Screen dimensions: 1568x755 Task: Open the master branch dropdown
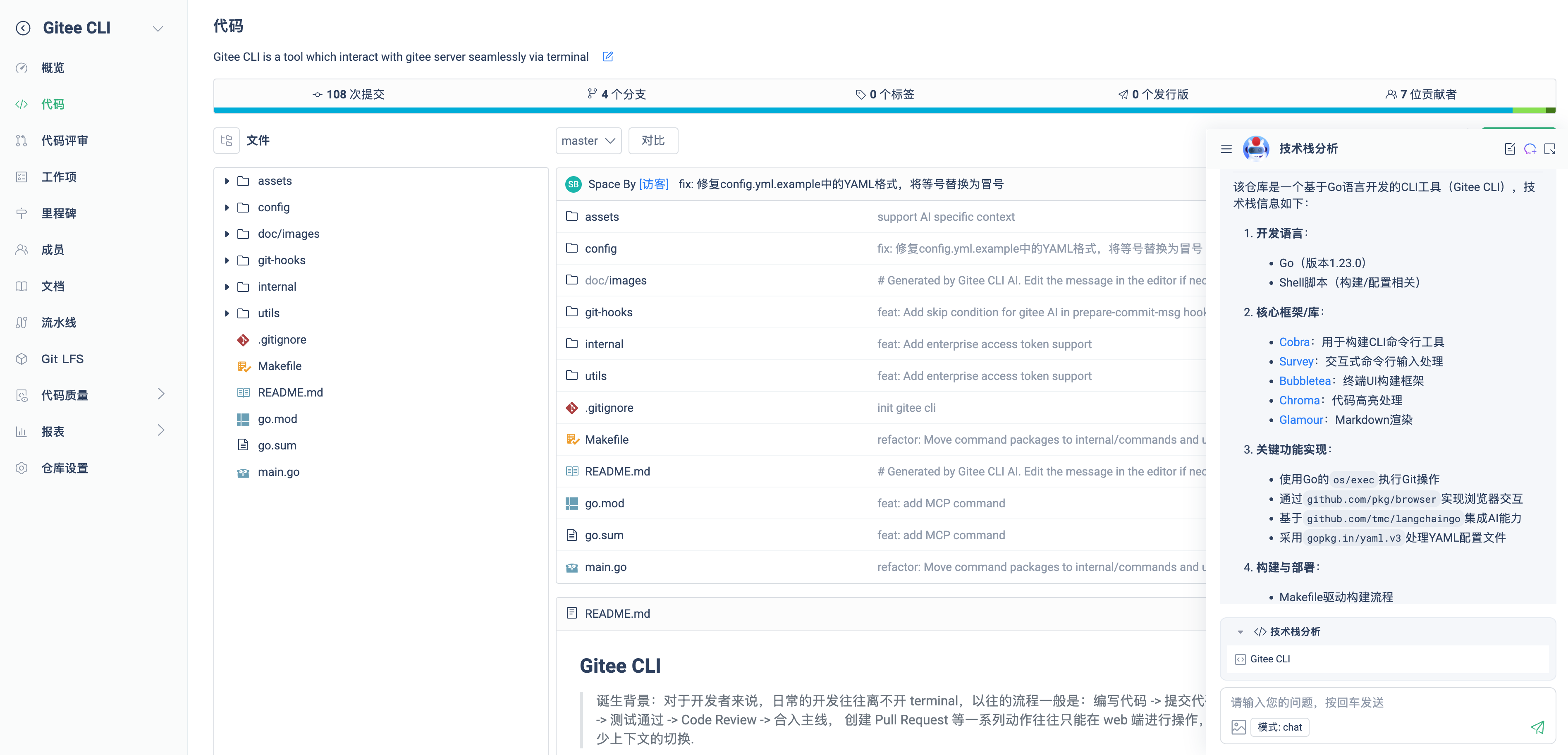[x=588, y=141]
